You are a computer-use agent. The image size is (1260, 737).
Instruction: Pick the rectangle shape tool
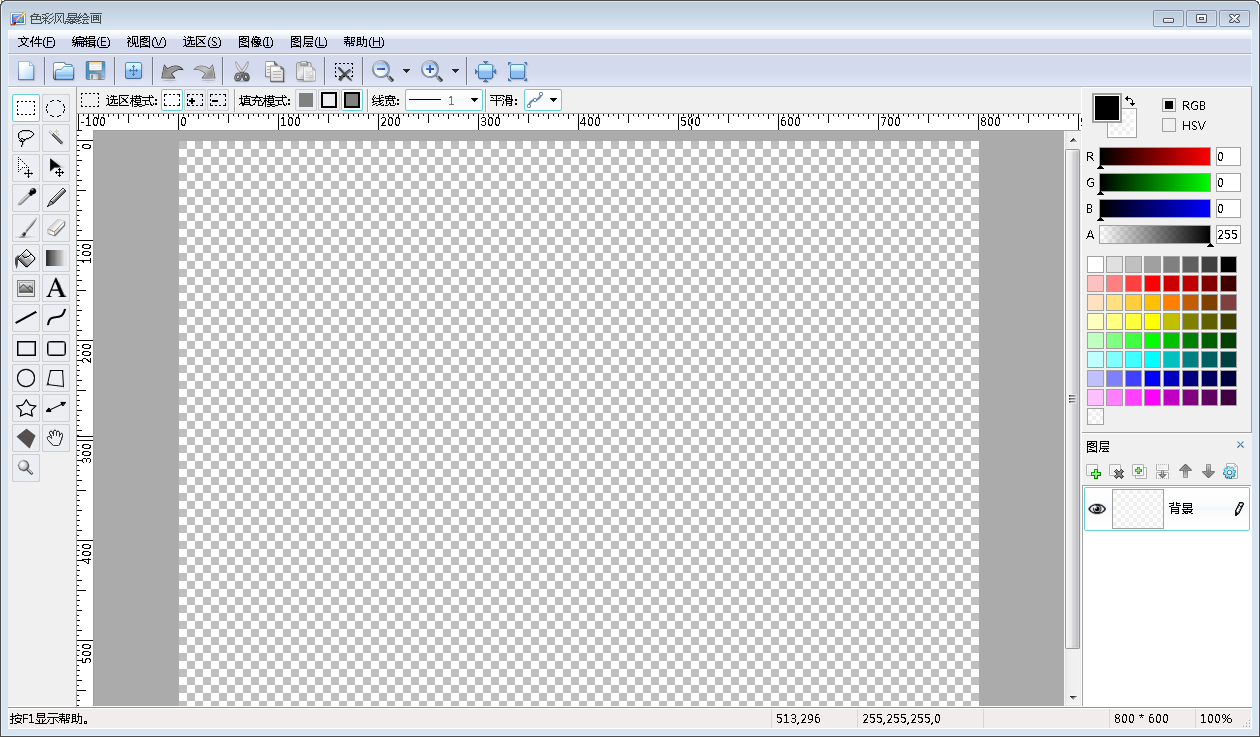coord(27,348)
